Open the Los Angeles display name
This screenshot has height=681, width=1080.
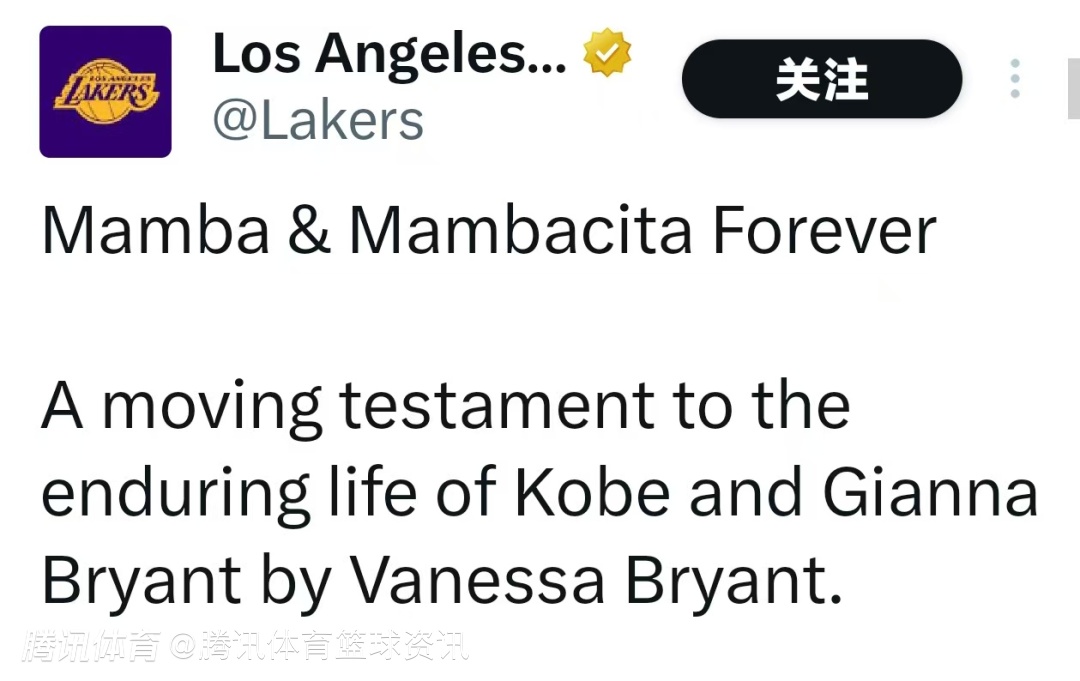[x=389, y=54]
